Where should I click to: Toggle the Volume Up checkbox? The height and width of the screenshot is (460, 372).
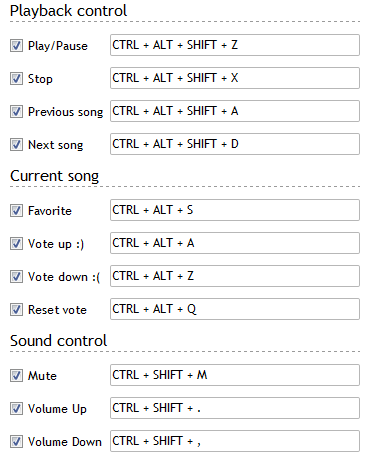pyautogui.click(x=16, y=408)
